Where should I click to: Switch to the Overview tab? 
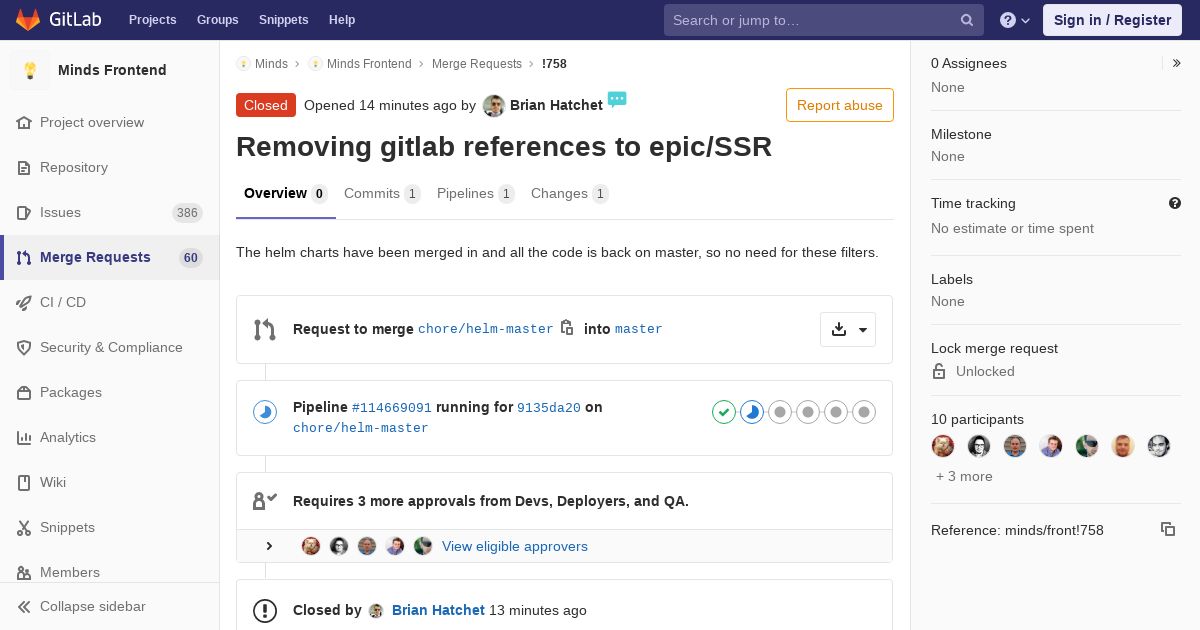tap(285, 194)
